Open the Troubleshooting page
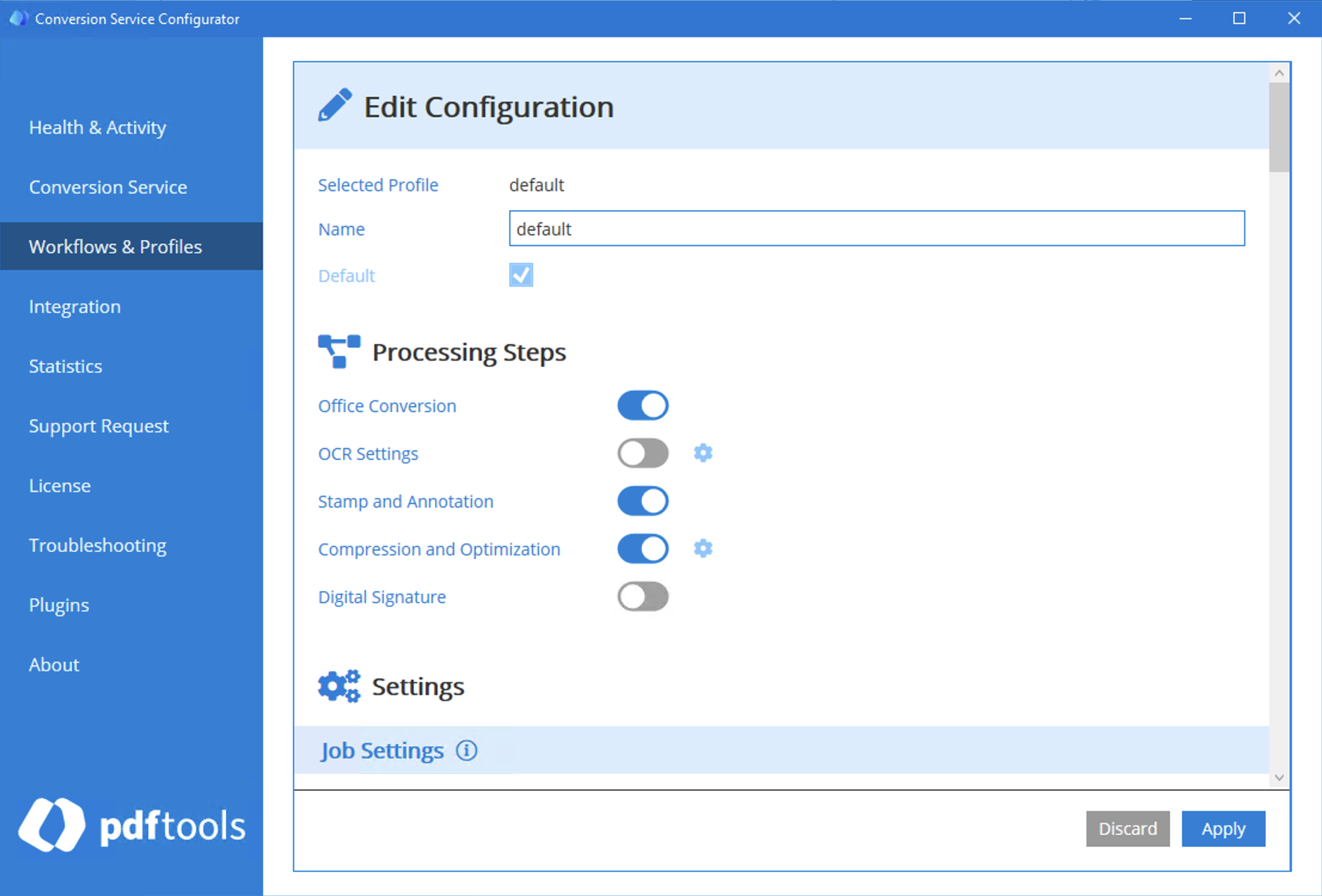The width and height of the screenshot is (1322, 896). 97,545
